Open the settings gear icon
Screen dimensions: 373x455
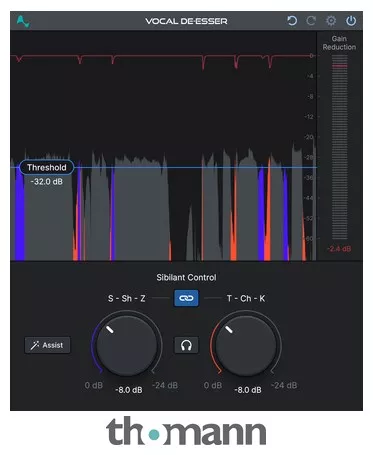pos(331,21)
